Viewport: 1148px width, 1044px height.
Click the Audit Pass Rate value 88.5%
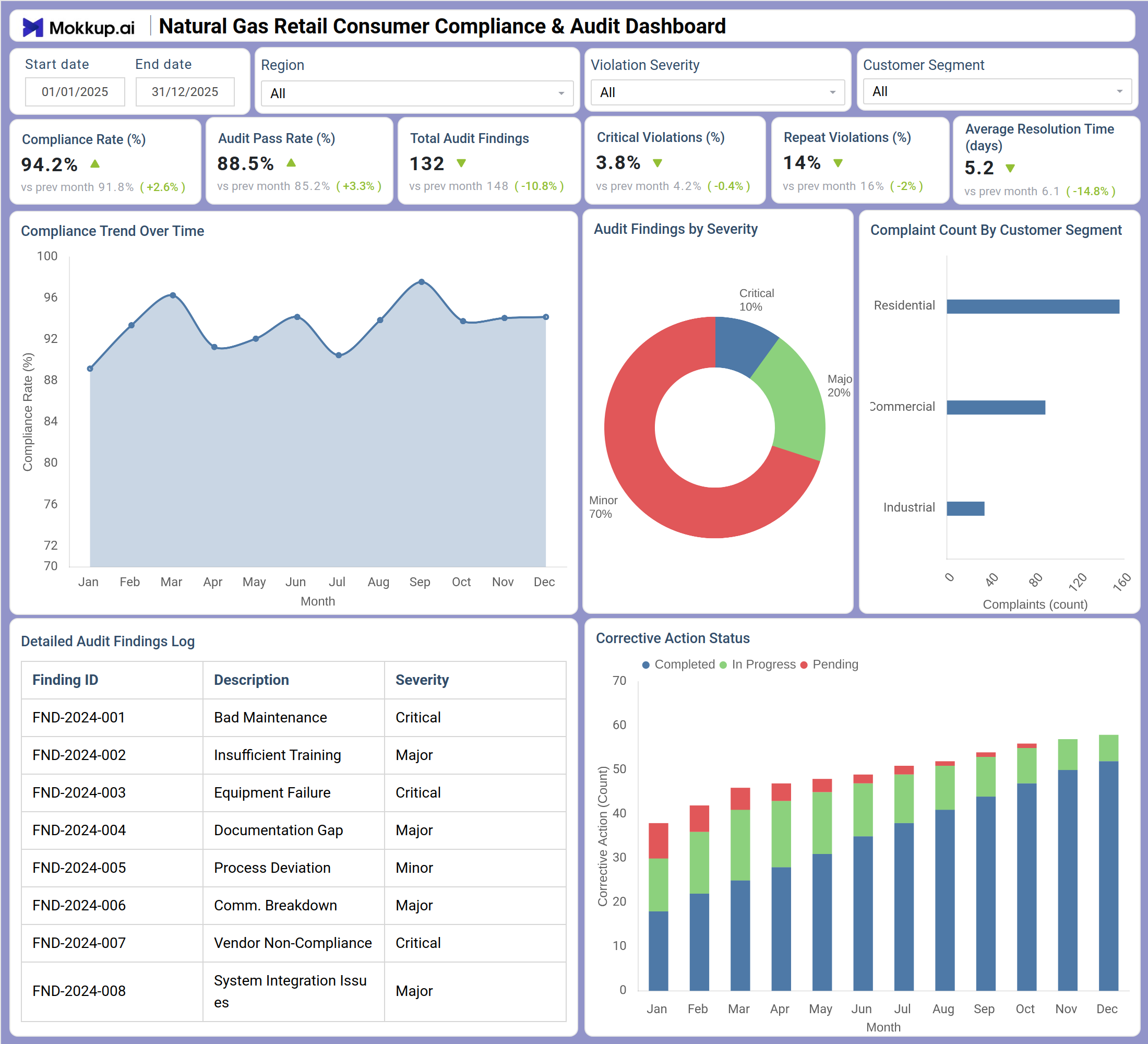[245, 163]
